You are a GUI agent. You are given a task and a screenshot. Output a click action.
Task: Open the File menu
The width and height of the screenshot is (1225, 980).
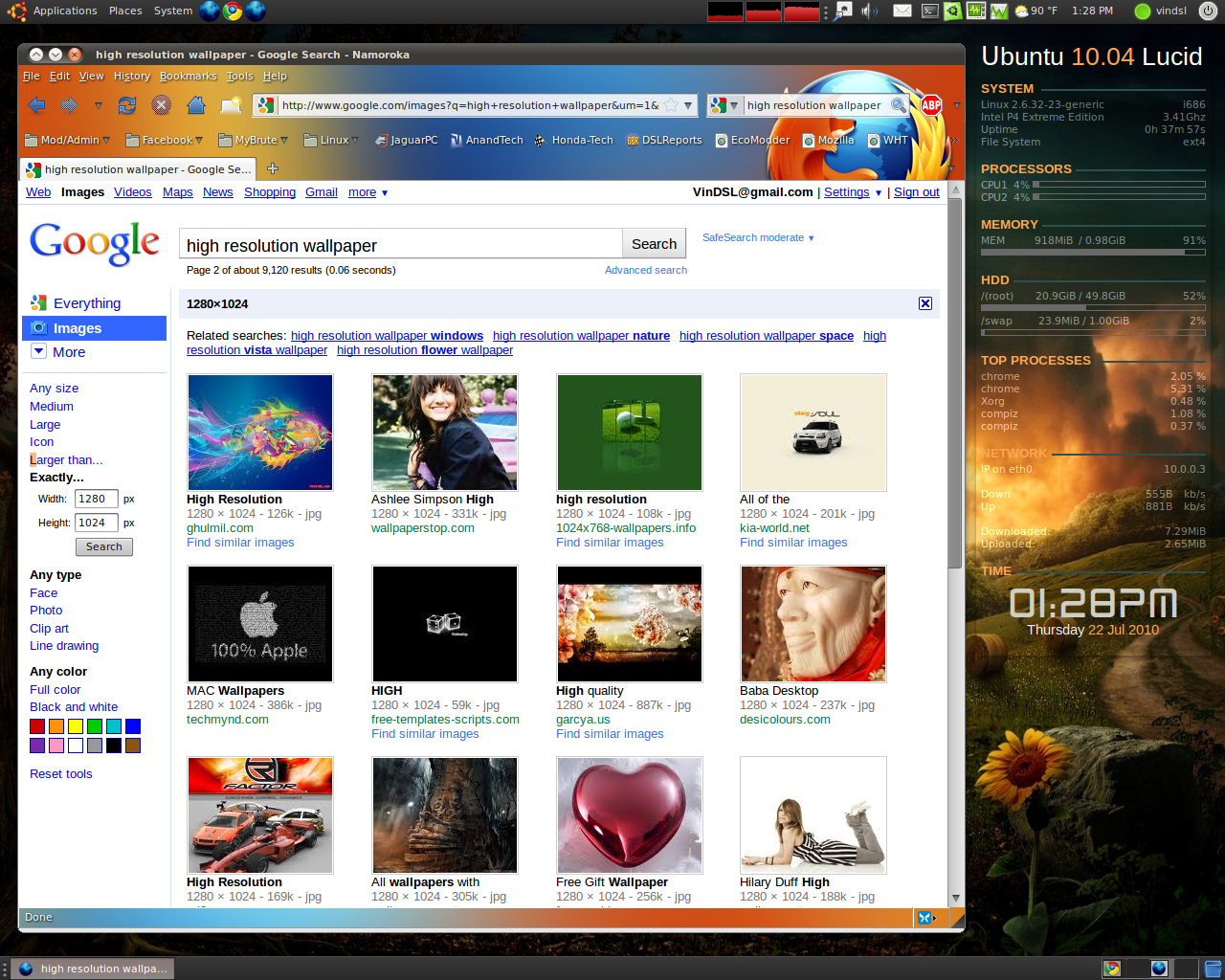point(32,76)
